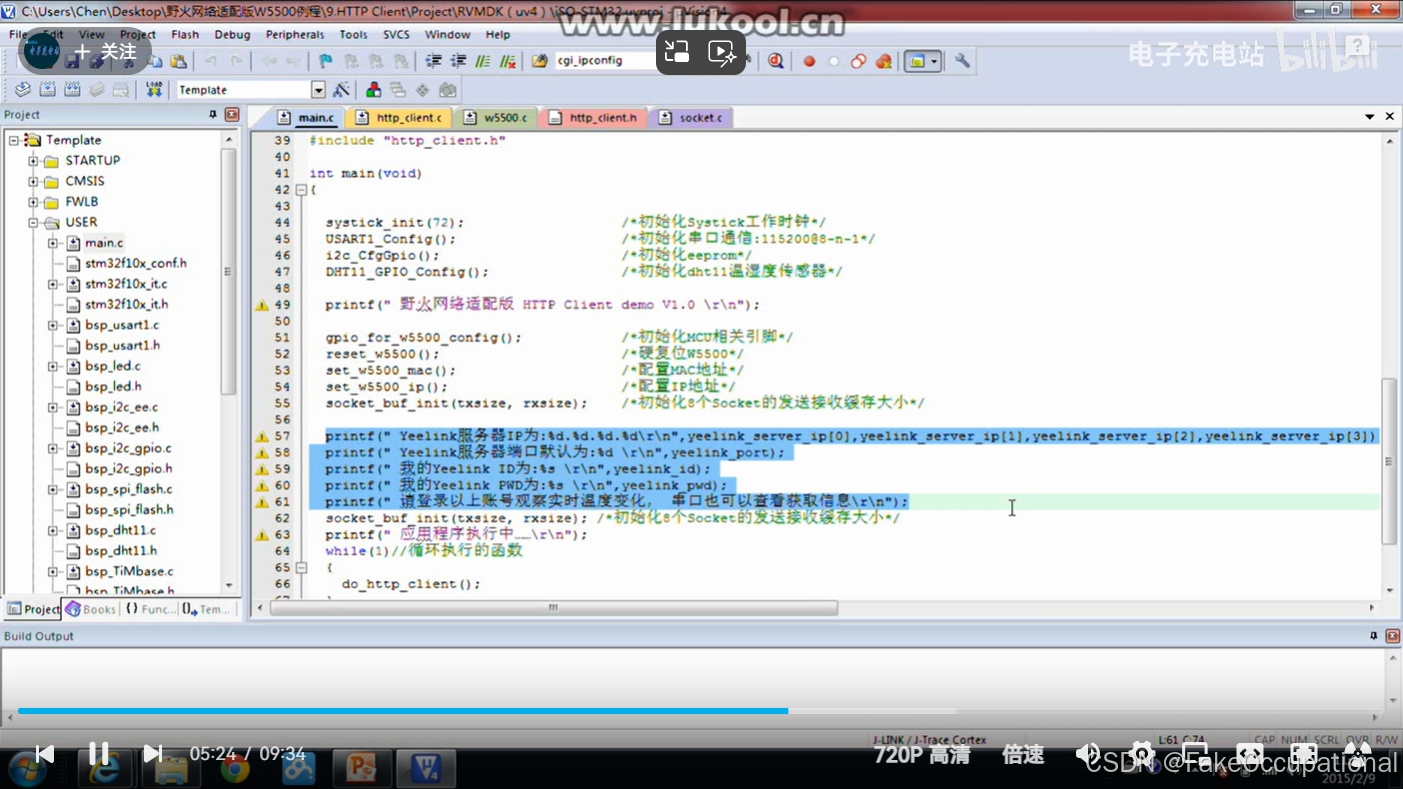
Task: Insert a bookmark with the flag icon
Action: pos(325,61)
